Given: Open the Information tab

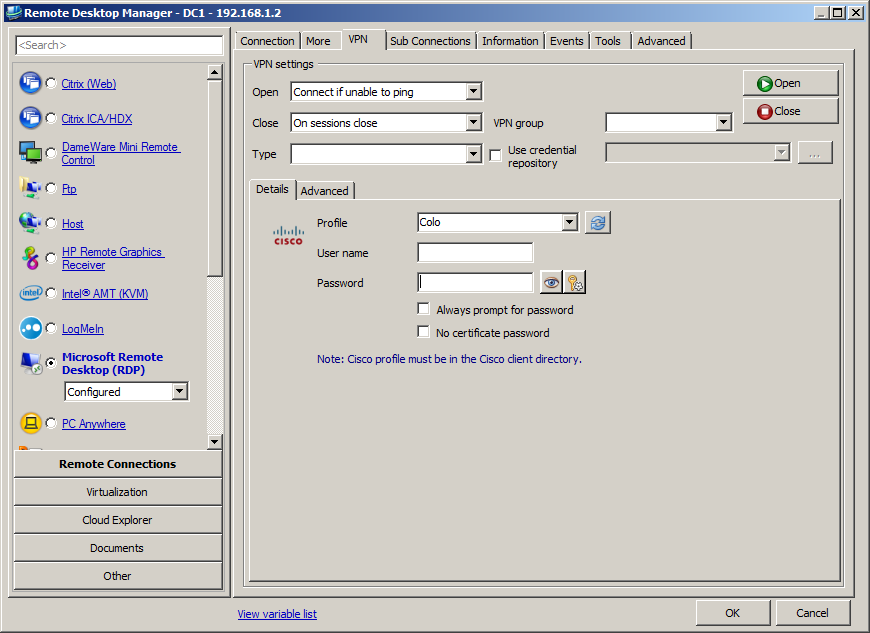Looking at the screenshot, I should point(510,41).
